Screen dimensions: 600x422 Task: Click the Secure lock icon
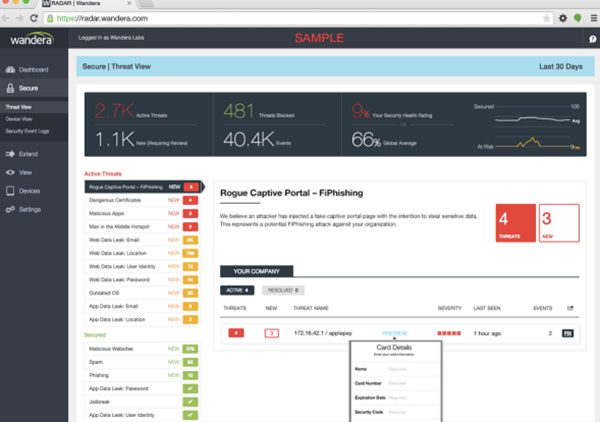(x=10, y=88)
